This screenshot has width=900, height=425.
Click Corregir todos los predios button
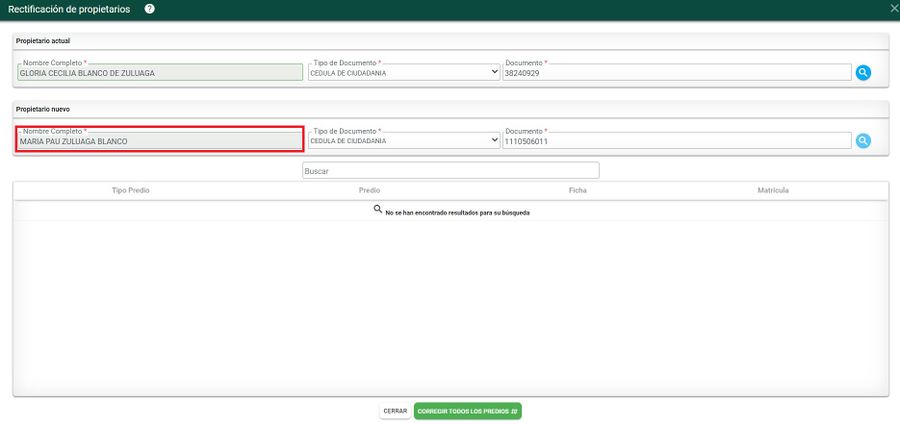[x=467, y=411]
